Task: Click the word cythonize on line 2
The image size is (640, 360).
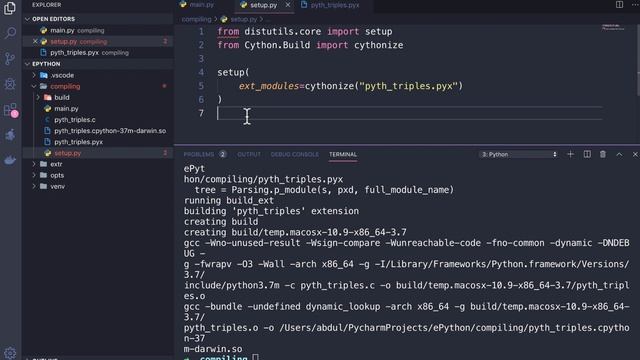Action: click(378, 45)
